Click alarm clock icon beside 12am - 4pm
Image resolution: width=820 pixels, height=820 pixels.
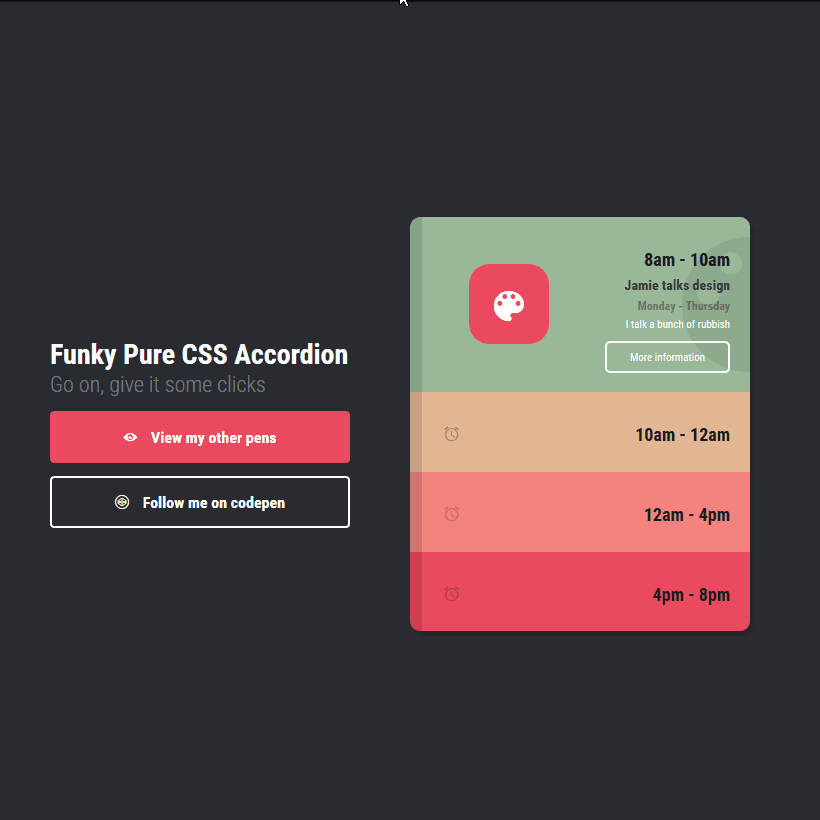pos(452,514)
